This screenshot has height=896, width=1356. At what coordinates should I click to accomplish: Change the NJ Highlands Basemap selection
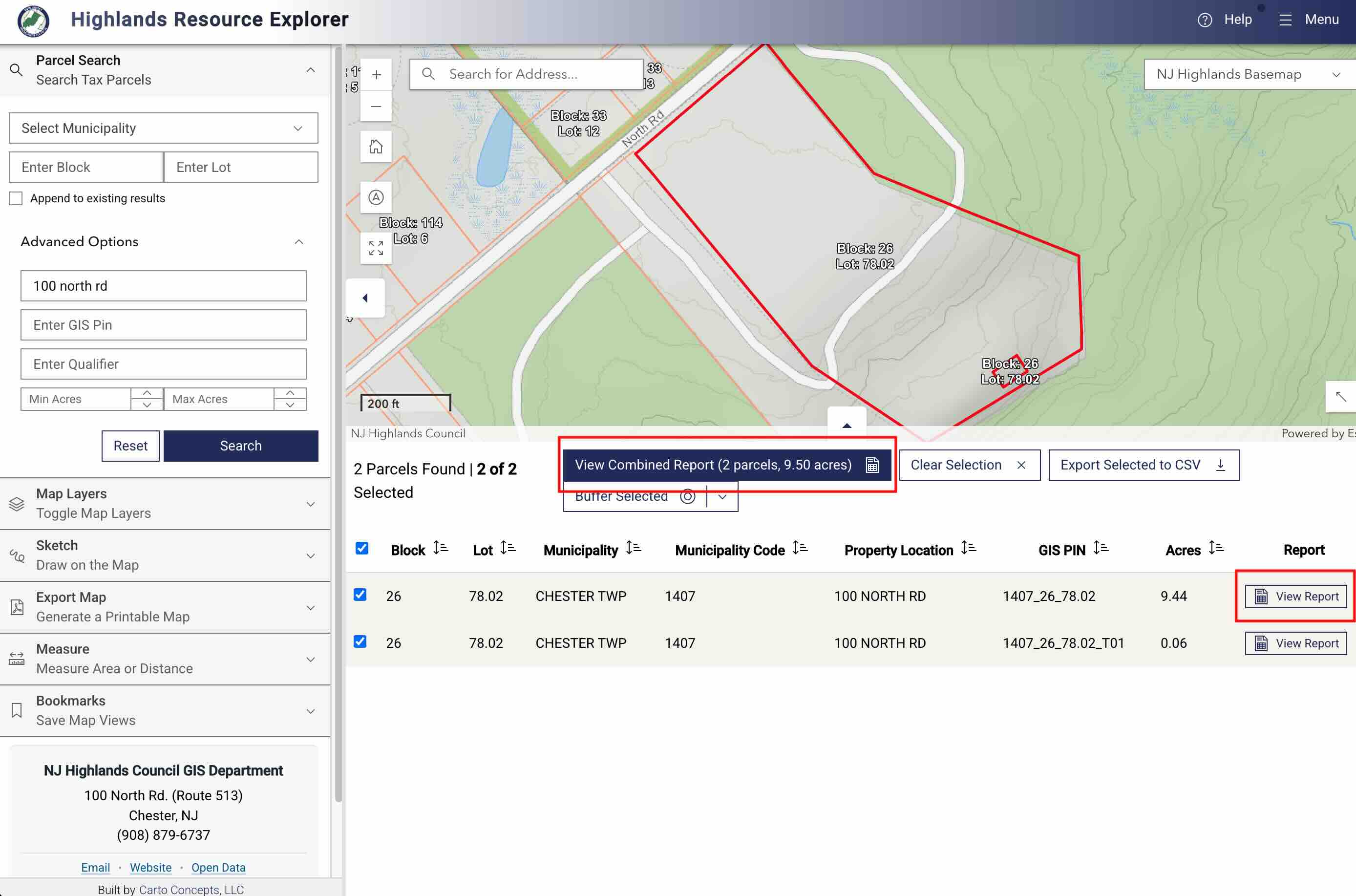coord(1249,74)
